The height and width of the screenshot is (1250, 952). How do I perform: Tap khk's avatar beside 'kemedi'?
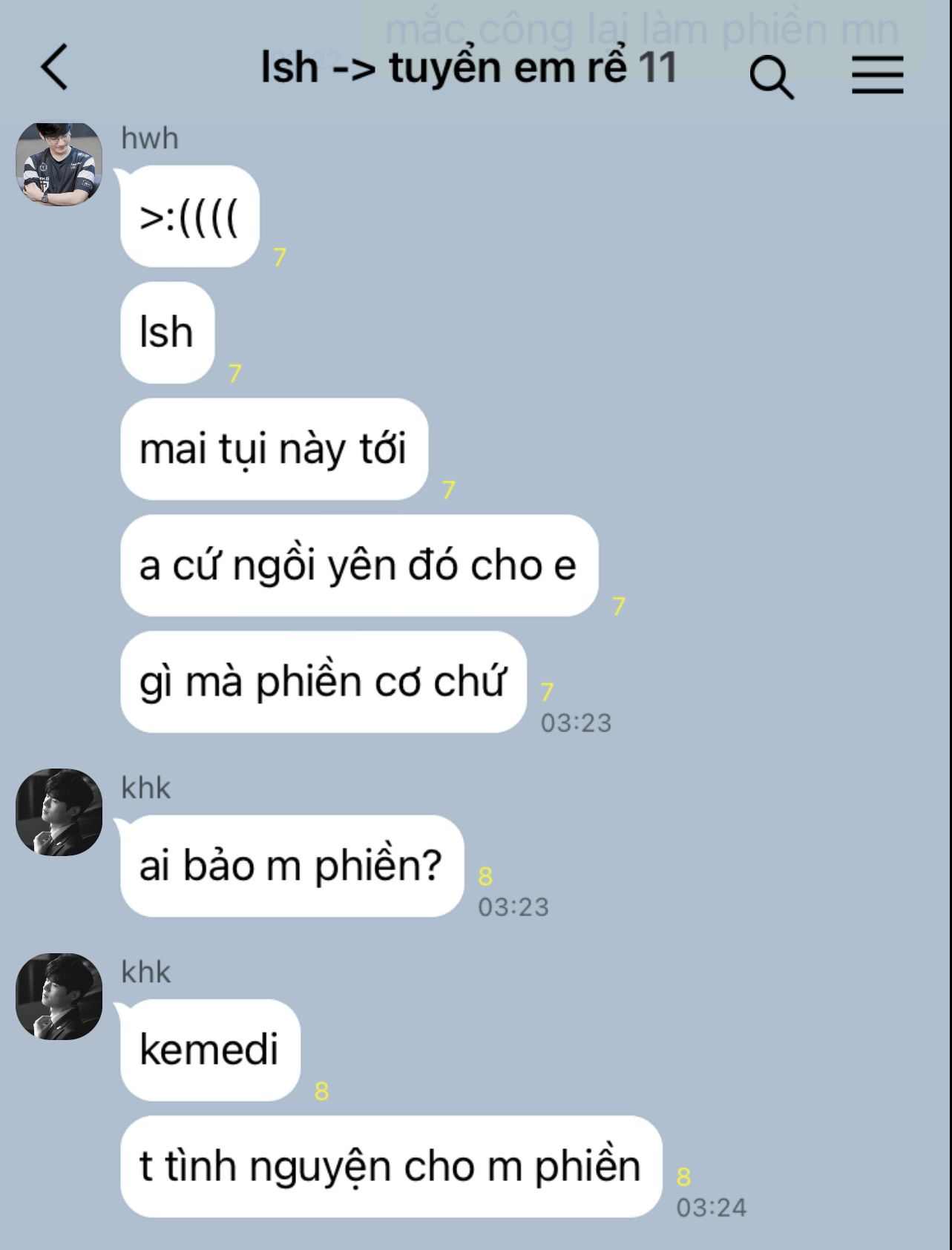tap(59, 996)
